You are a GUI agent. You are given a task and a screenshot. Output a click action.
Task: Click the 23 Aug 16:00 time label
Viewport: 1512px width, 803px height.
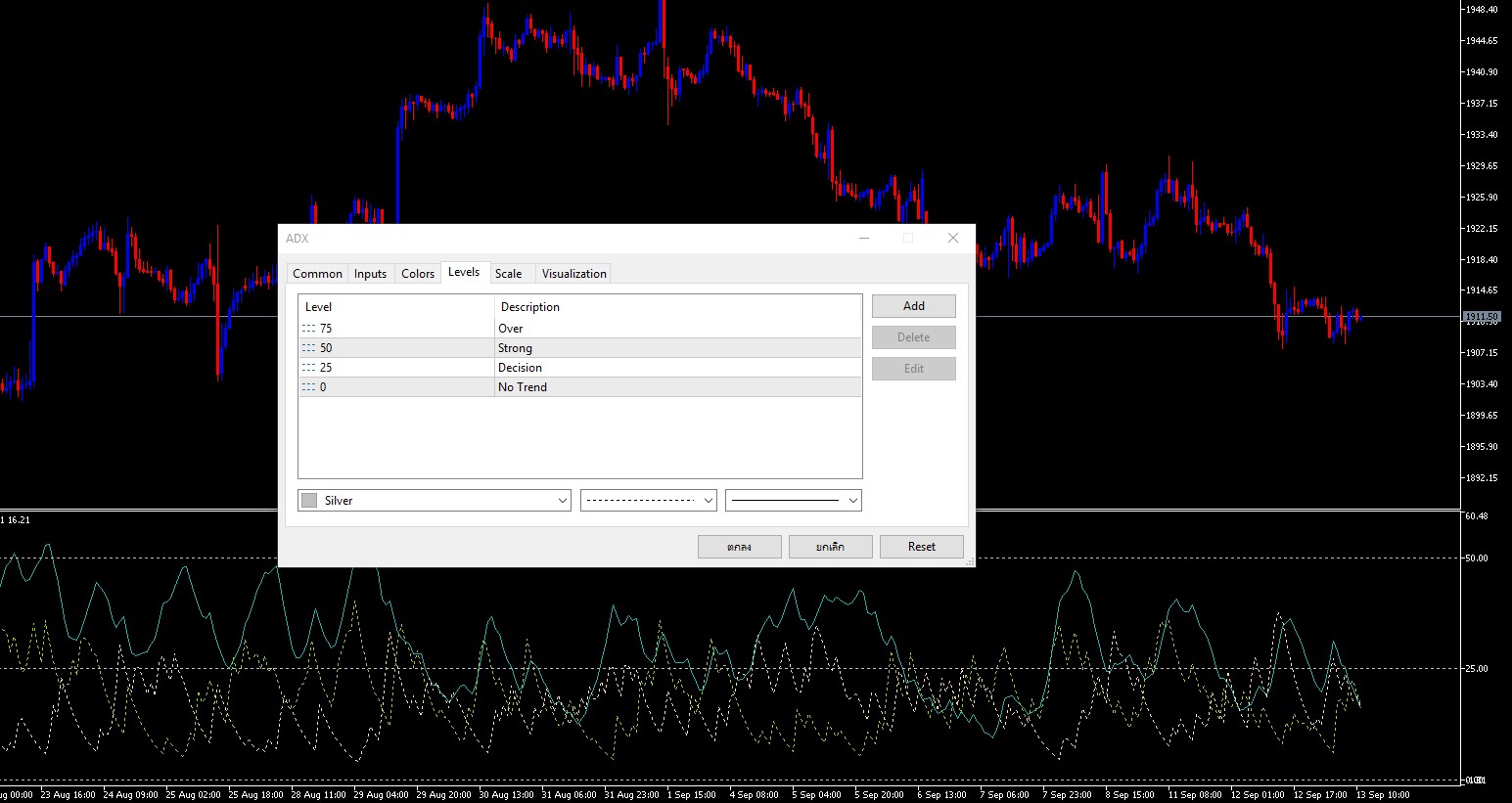(x=68, y=795)
